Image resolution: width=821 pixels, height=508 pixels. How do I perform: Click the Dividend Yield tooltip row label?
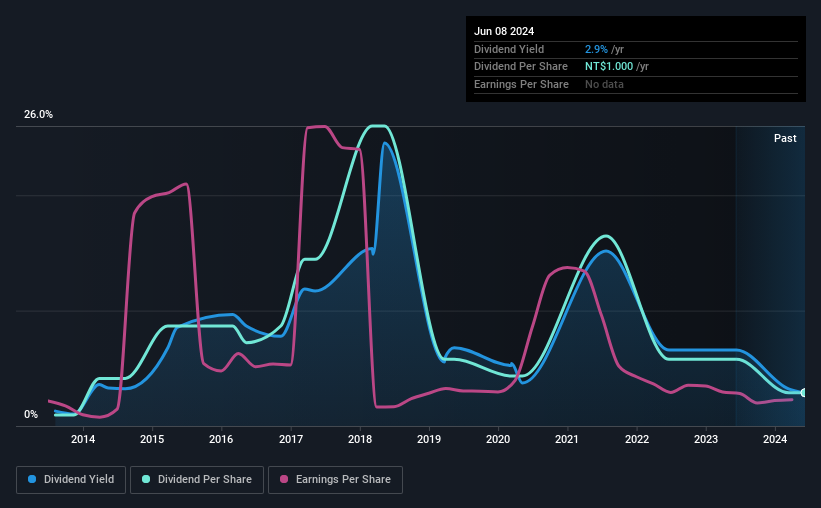[509, 49]
